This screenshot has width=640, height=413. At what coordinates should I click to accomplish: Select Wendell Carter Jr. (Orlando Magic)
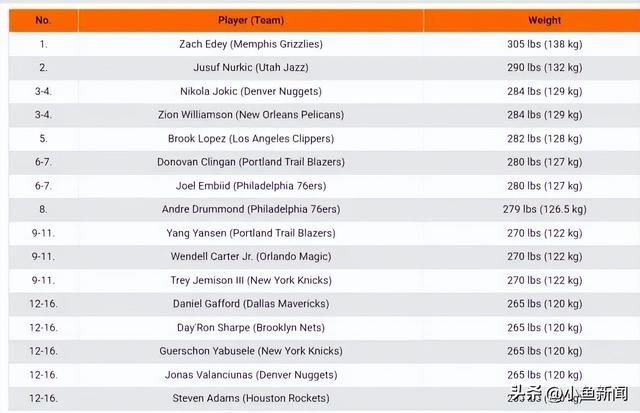pyautogui.click(x=250, y=257)
